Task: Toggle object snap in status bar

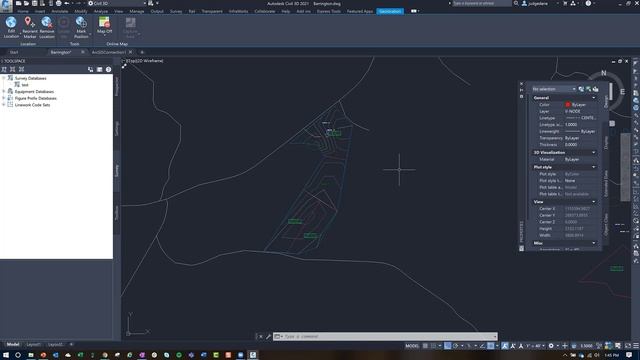Action: [x=491, y=346]
